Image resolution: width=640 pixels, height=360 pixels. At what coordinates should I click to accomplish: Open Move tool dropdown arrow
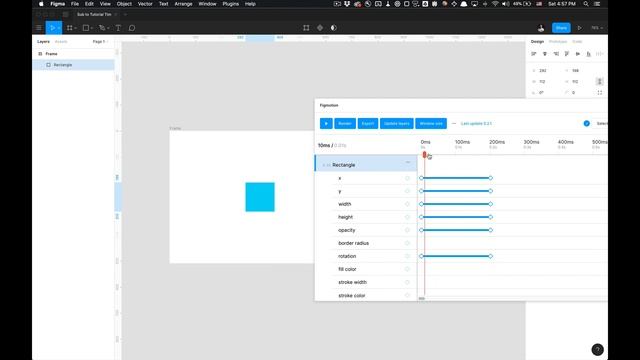(59, 28)
